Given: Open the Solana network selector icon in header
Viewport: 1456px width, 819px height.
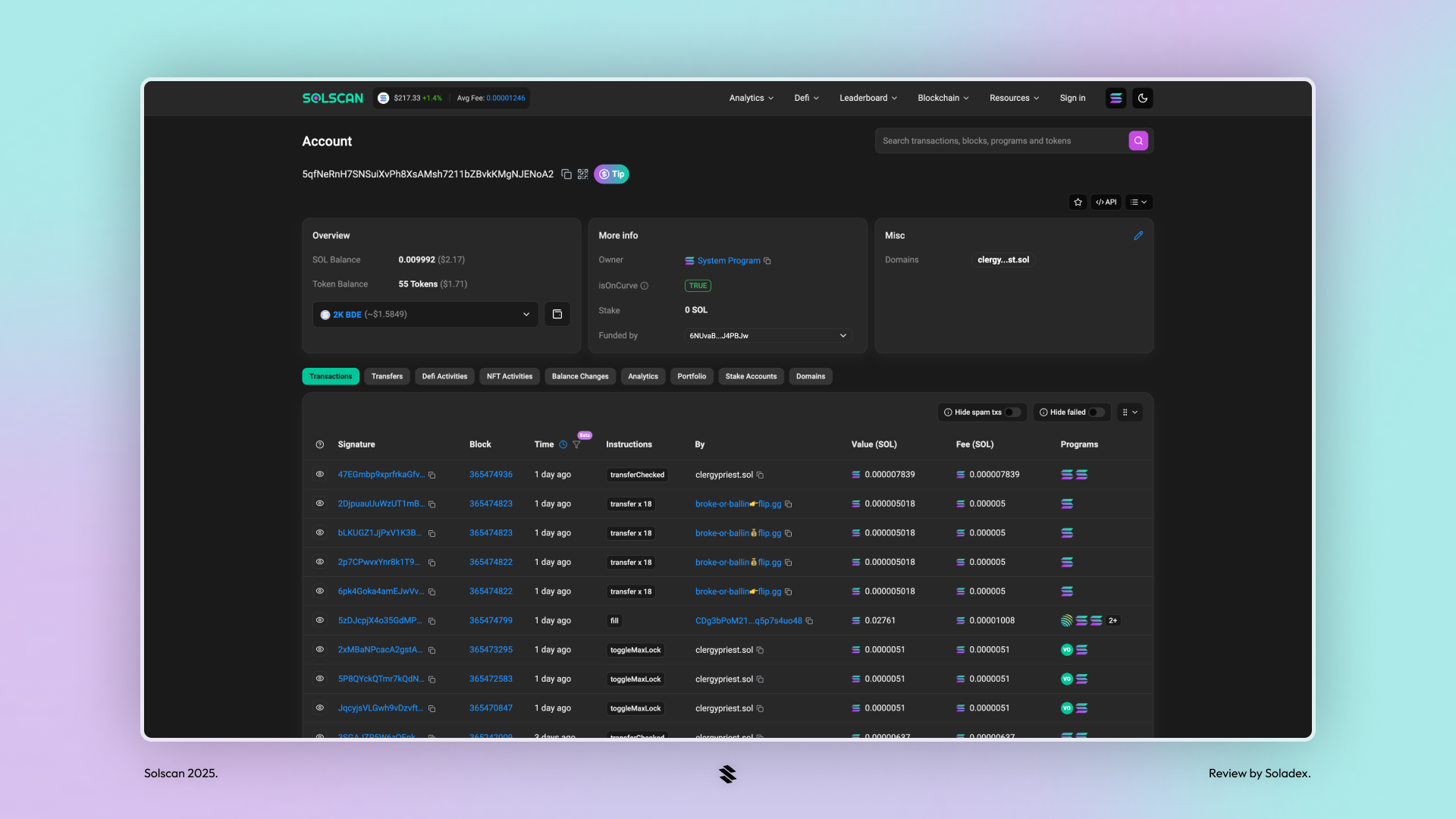Looking at the screenshot, I should click(1115, 98).
